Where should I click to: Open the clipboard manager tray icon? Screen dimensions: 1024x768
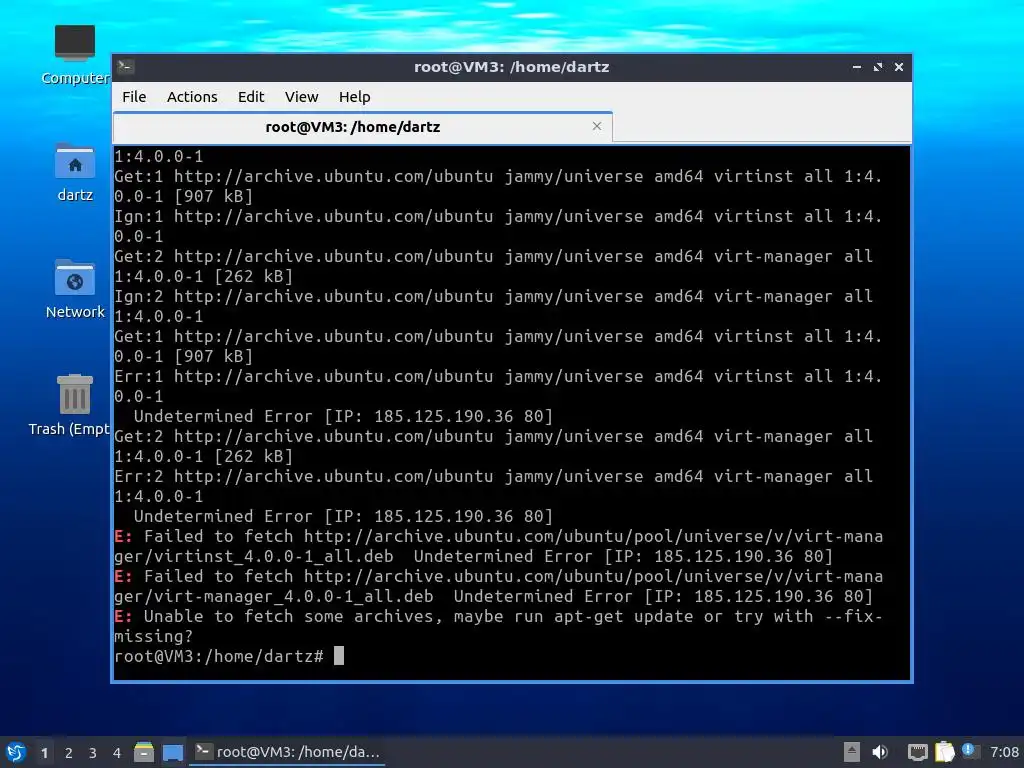(944, 752)
